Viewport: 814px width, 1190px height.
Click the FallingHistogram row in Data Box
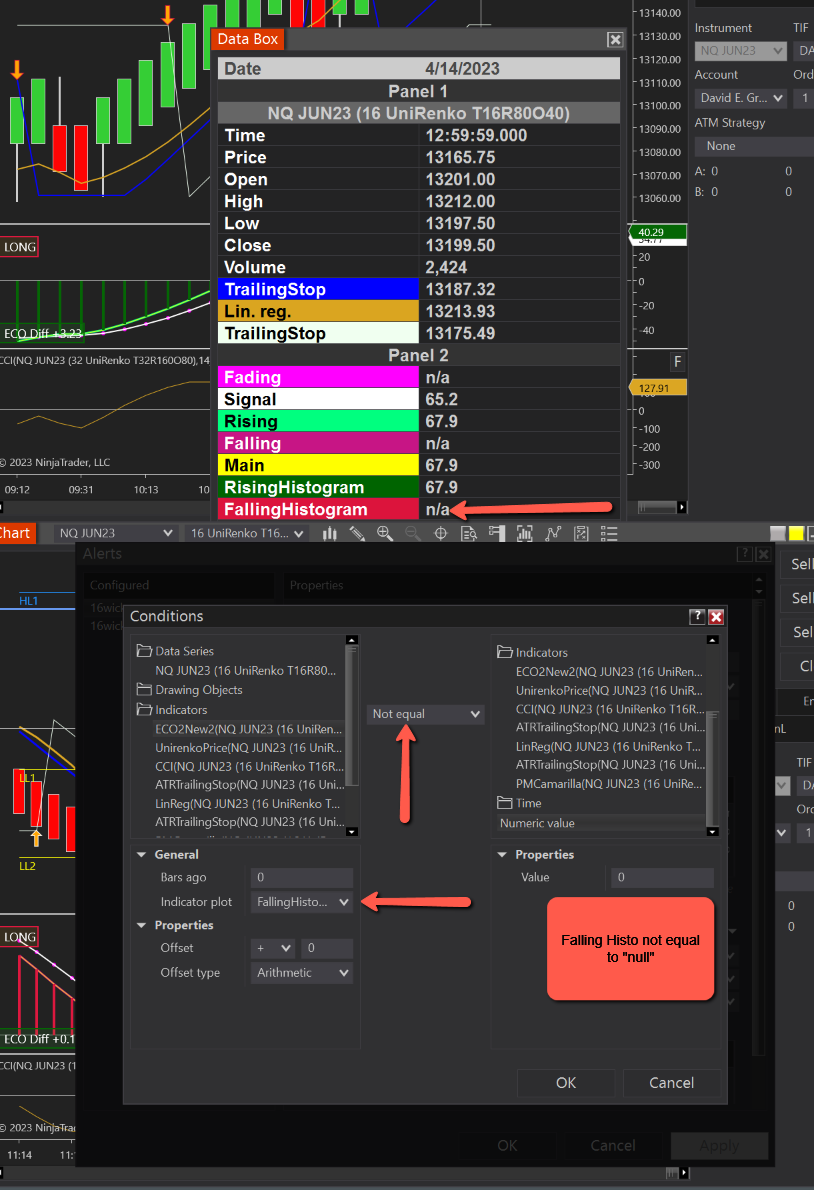[419, 509]
